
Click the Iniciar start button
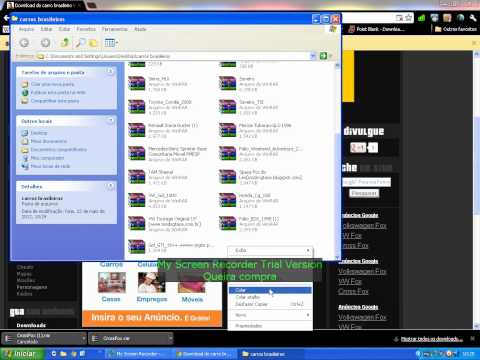[22, 354]
